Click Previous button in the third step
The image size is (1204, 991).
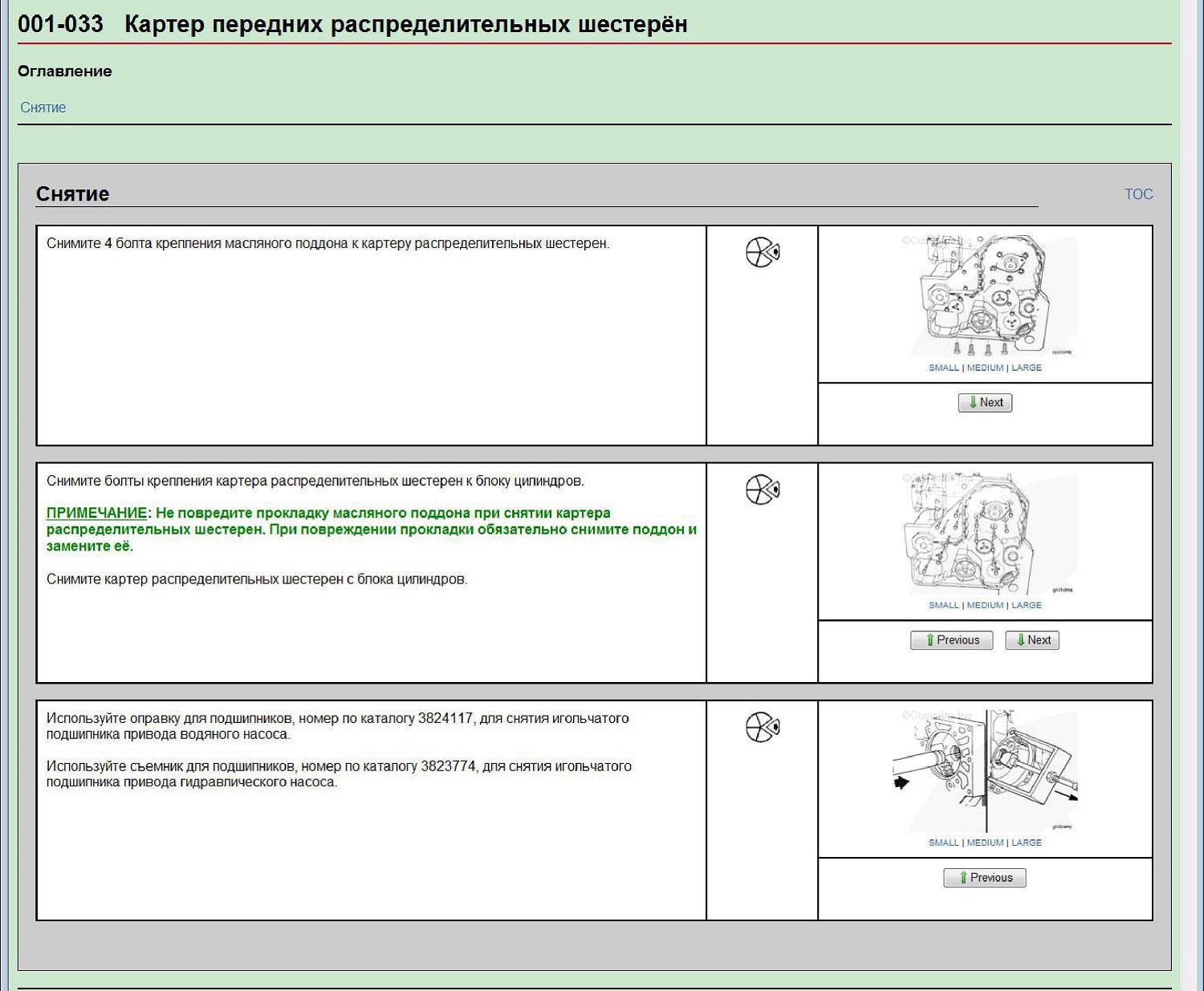[x=985, y=878]
